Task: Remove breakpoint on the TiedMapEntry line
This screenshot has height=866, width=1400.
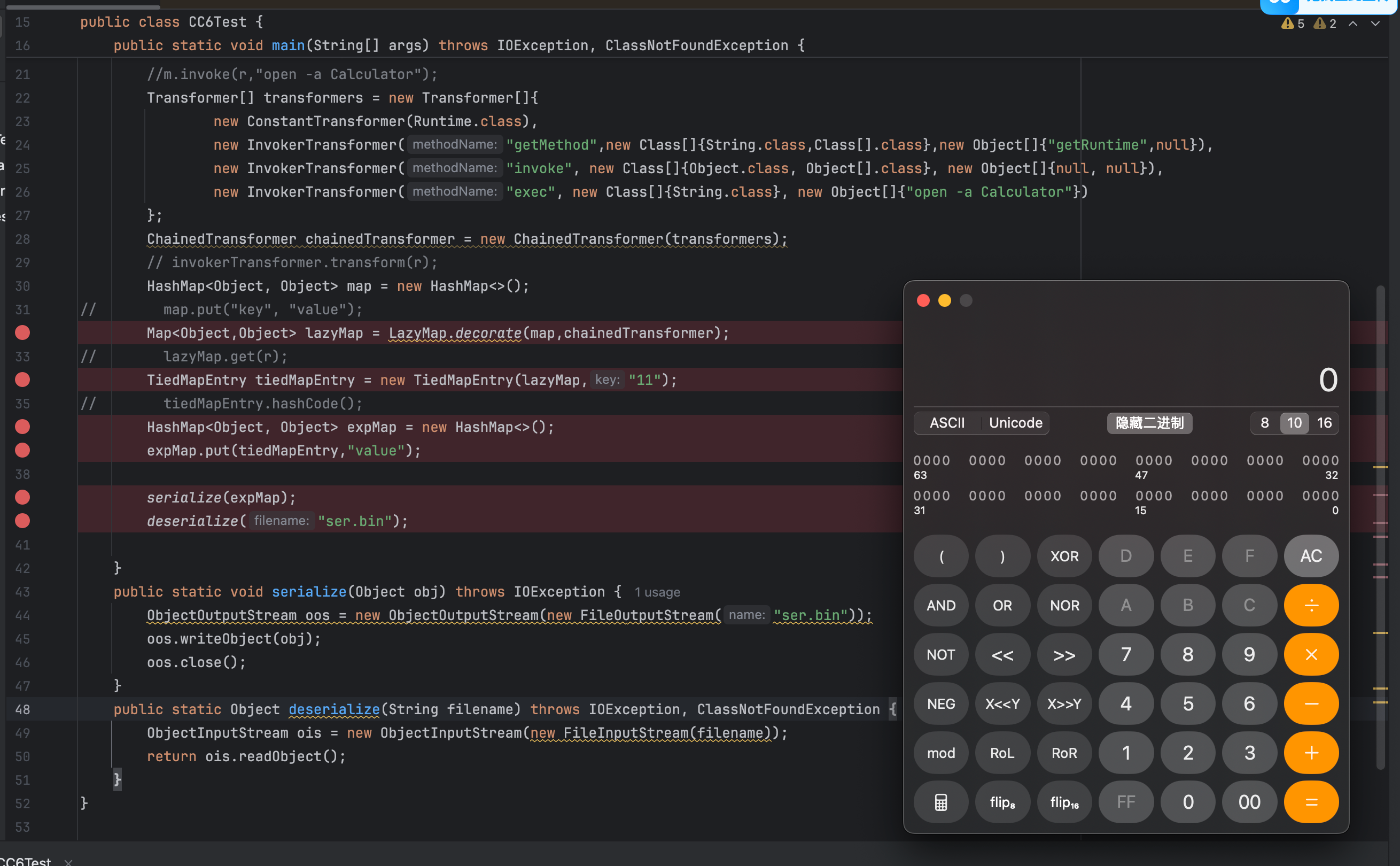Action: pos(22,380)
